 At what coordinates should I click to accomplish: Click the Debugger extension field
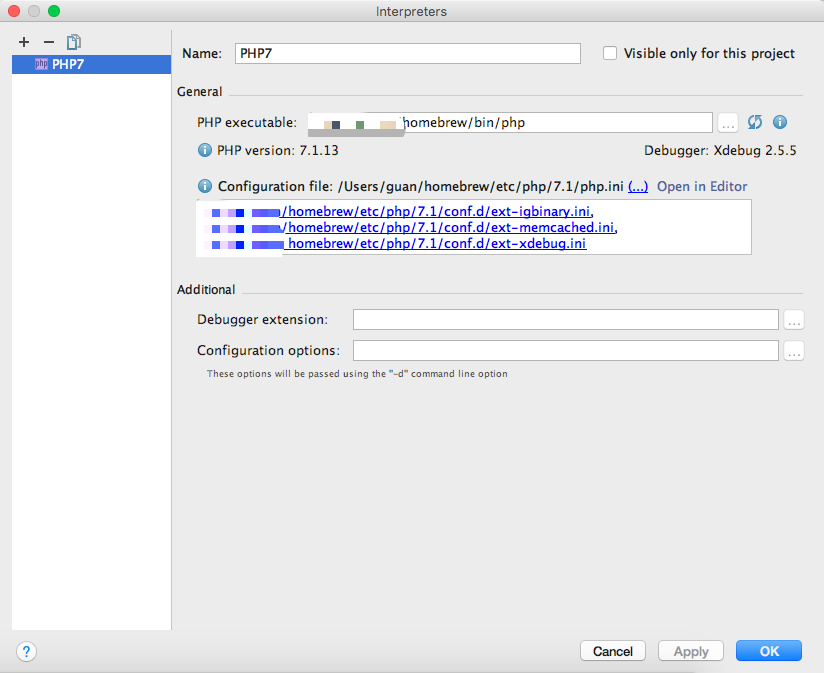point(565,319)
